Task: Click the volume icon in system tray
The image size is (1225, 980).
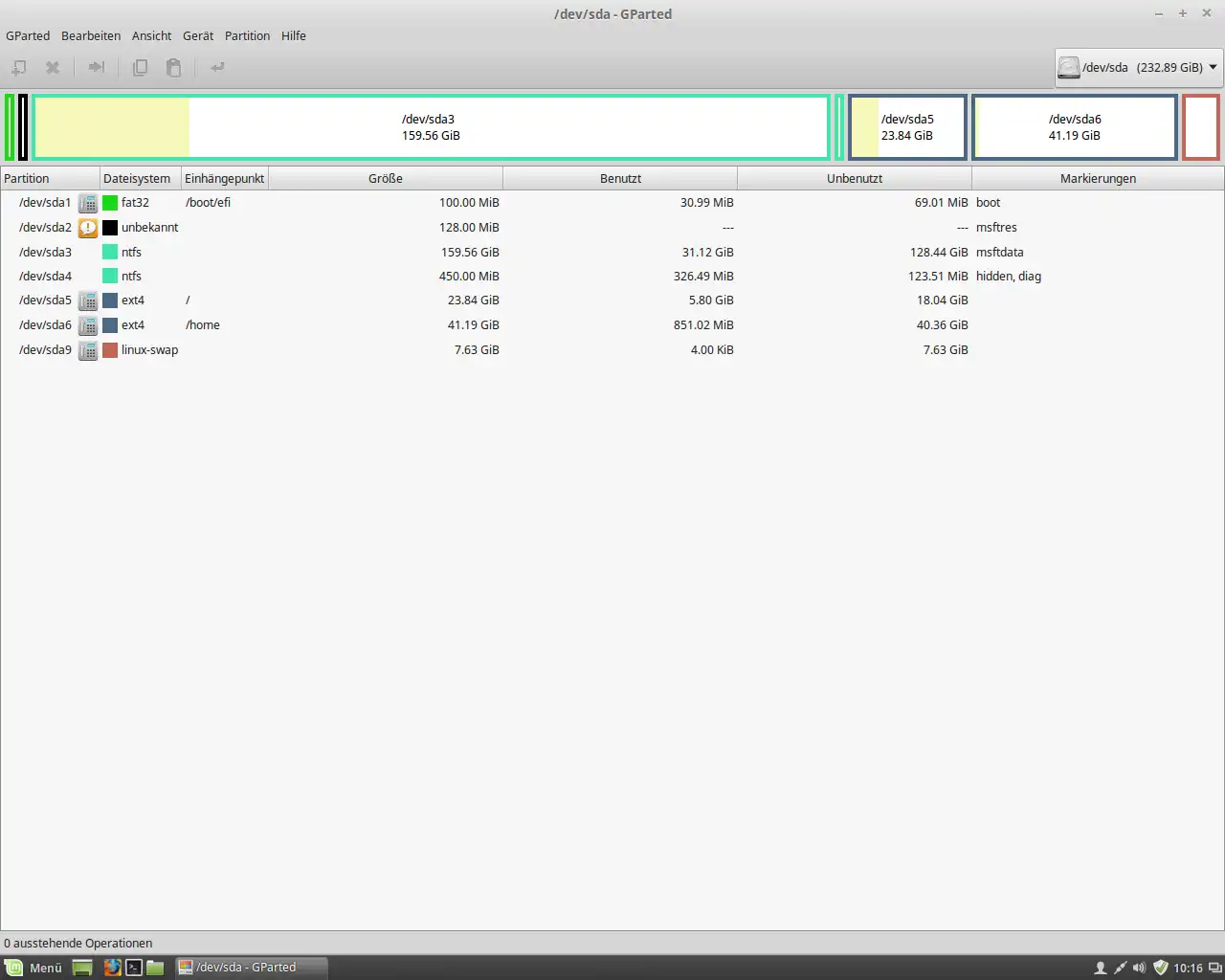Action: pyautogui.click(x=1139, y=968)
